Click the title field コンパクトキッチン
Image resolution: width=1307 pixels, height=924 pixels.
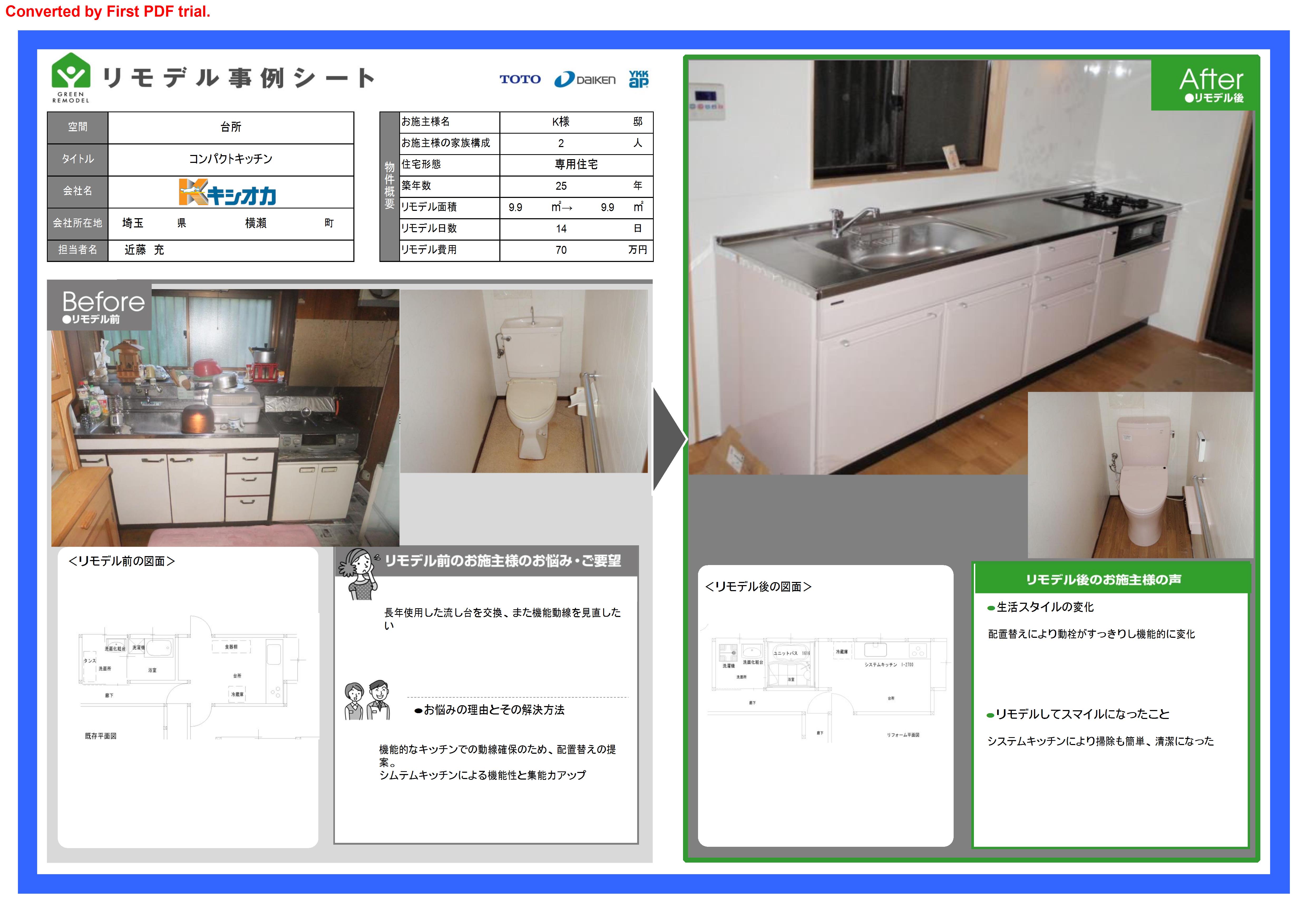(x=231, y=159)
